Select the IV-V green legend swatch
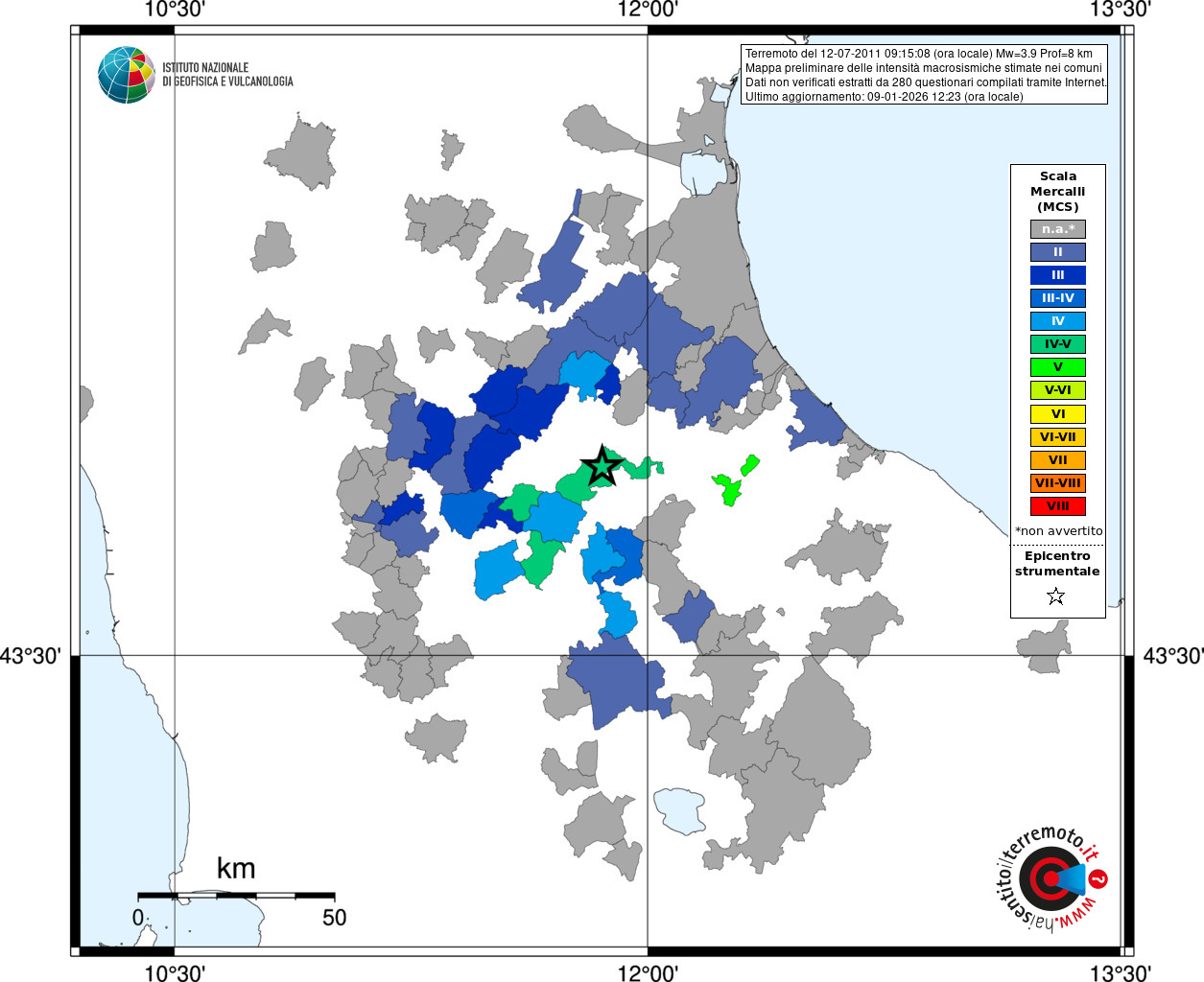Viewport: 1204px width, 982px height. [x=1058, y=344]
